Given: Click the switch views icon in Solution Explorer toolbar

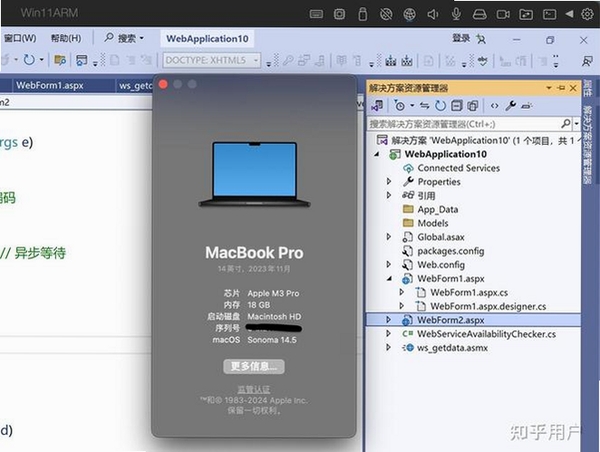Looking at the screenshot, I should 377,106.
